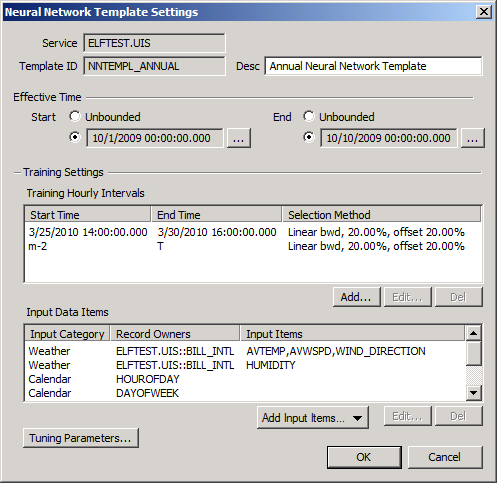Open the Add Input Items dropdown
Viewport: 497px width, 483px height.
click(x=313, y=417)
